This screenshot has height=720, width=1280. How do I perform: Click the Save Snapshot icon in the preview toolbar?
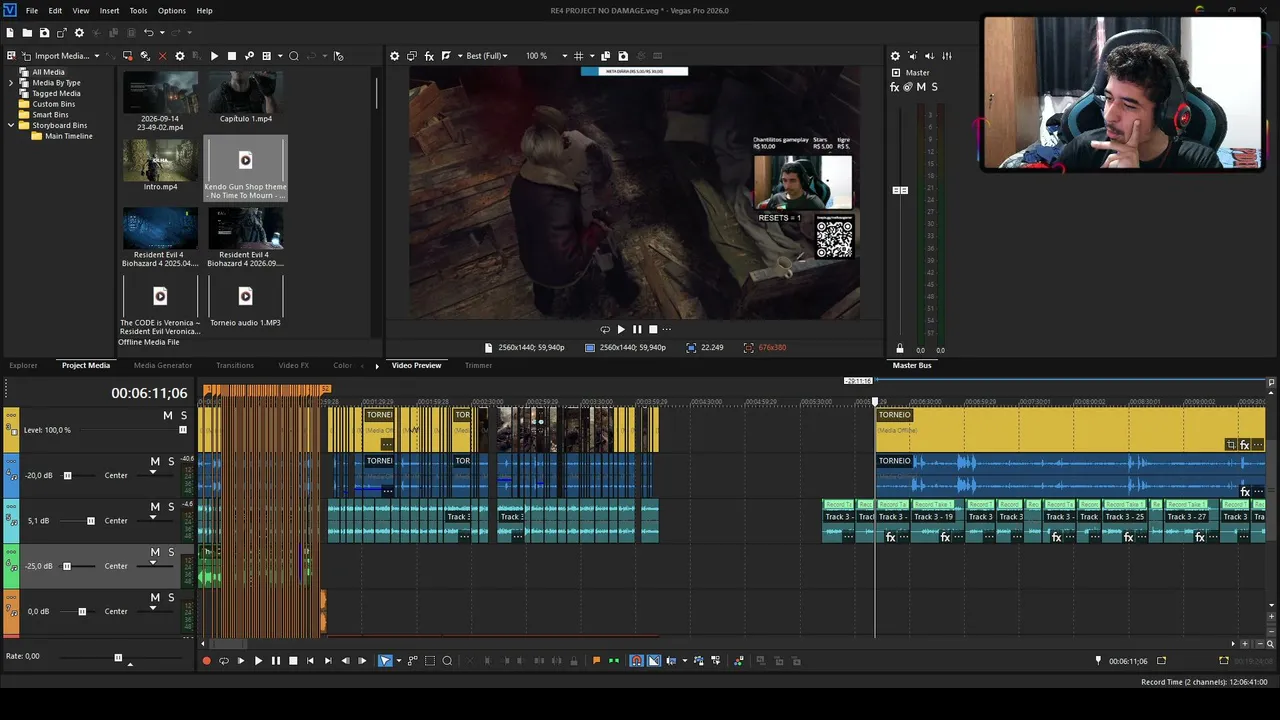coord(623,56)
